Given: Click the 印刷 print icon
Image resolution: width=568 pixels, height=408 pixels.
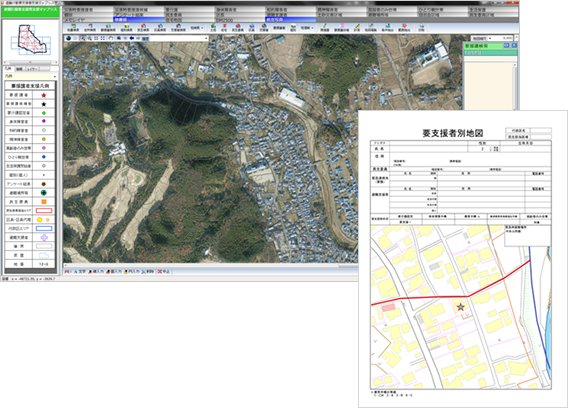Looking at the screenshot, I should [x=421, y=28].
